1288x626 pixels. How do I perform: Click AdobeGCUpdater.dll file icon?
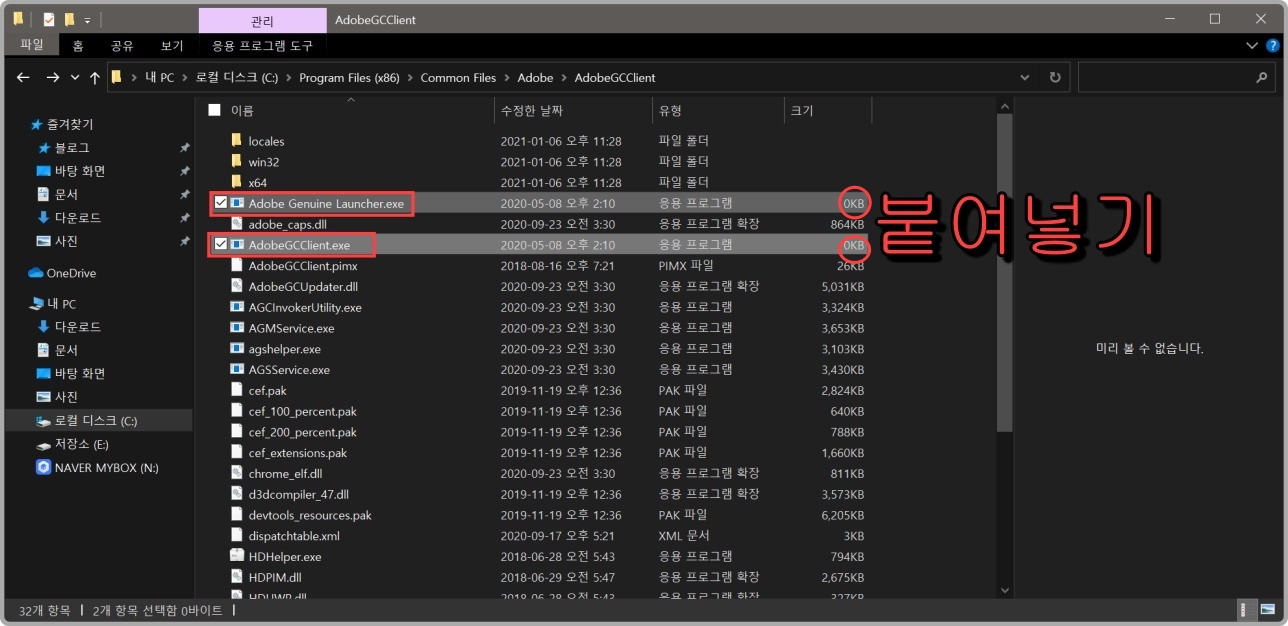coord(237,286)
